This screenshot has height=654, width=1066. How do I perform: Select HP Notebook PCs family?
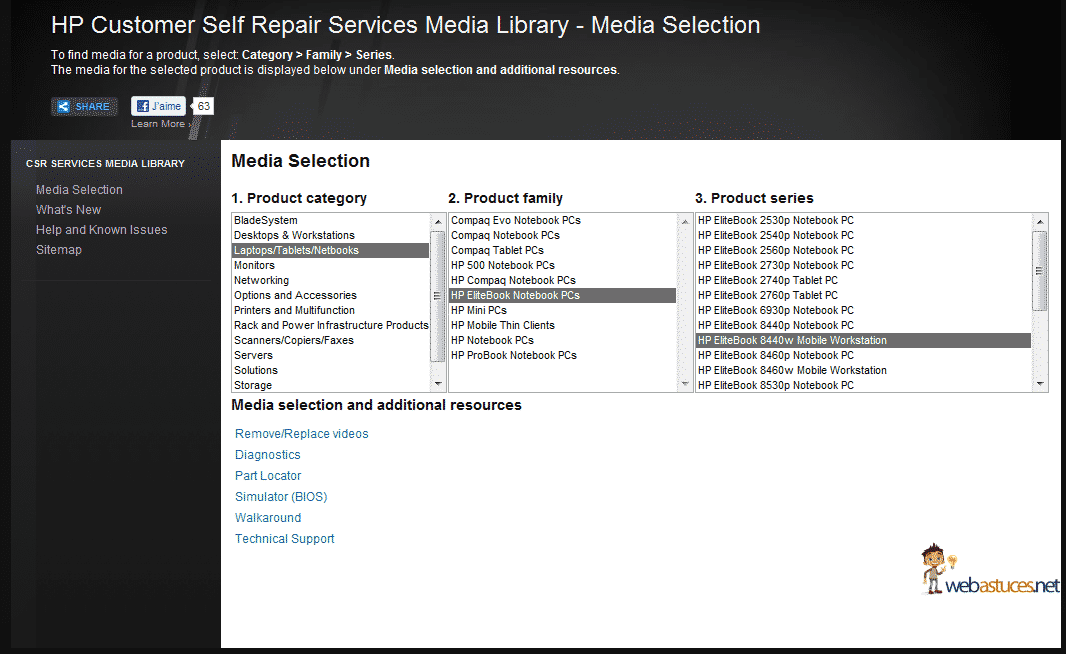coord(563,340)
